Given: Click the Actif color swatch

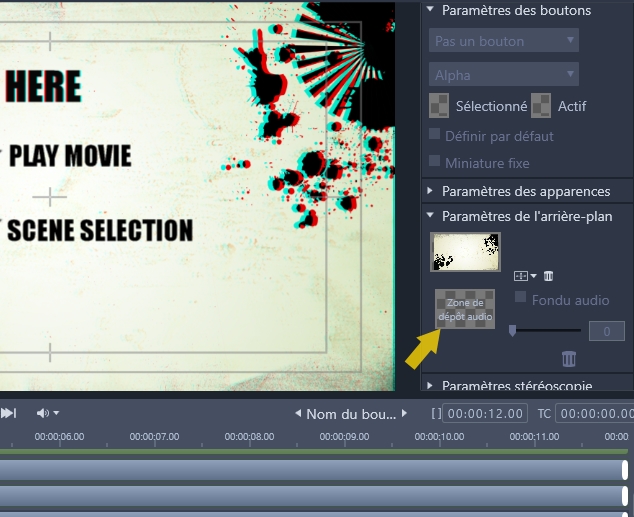Looking at the screenshot, I should [x=541, y=106].
